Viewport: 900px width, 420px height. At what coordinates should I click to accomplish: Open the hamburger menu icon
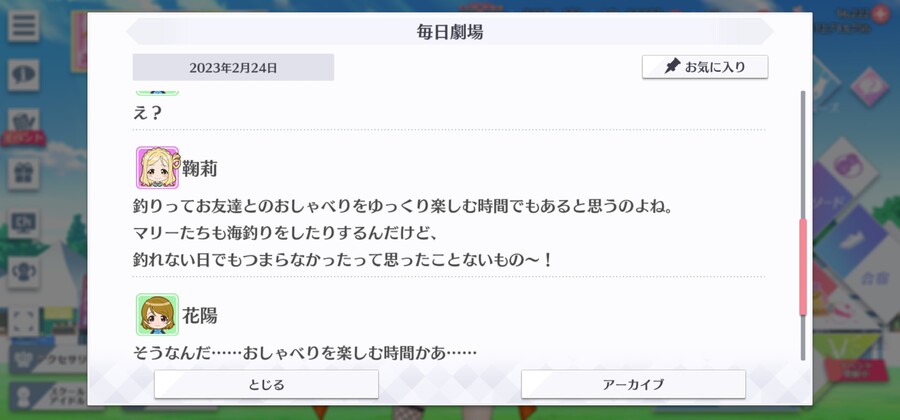click(24, 26)
